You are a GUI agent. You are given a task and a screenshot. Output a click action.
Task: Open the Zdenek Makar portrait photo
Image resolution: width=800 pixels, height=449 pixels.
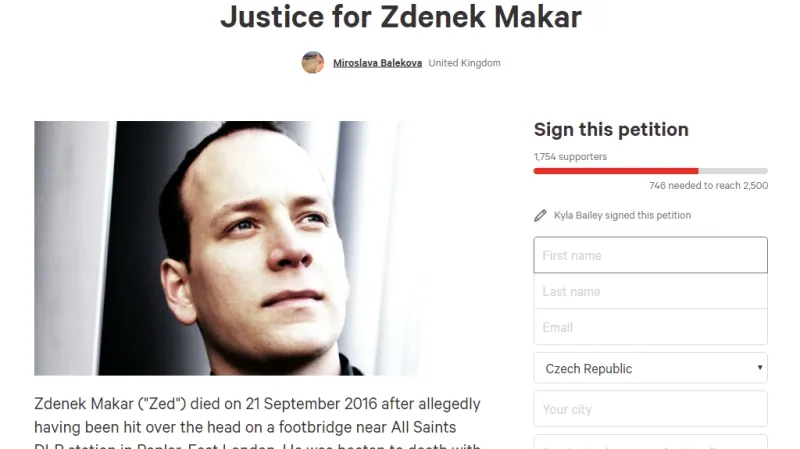point(225,248)
